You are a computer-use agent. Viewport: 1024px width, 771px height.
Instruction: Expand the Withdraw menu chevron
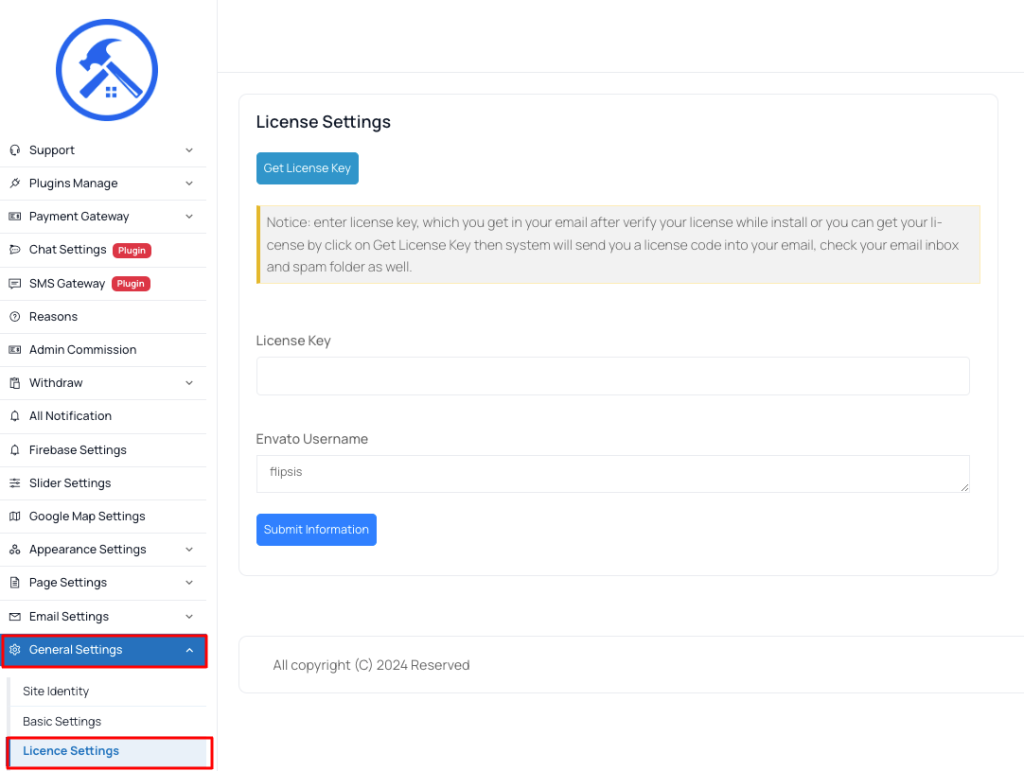189,383
